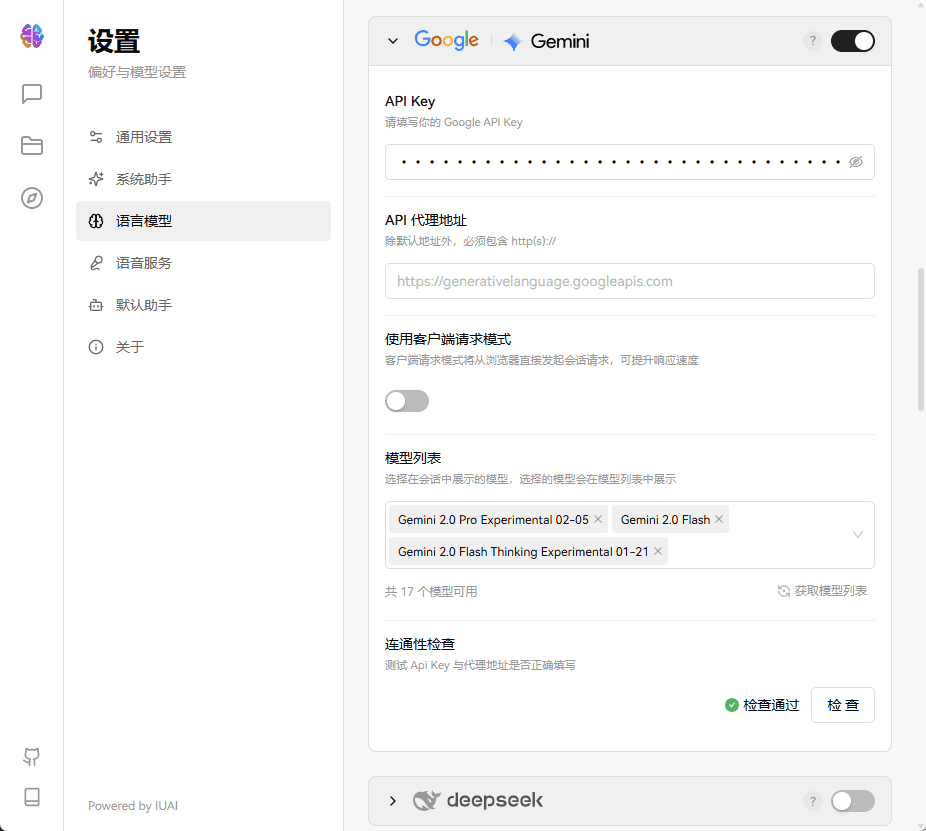Open the chat bubble icon in sidebar
The image size is (926, 831).
(x=32, y=93)
